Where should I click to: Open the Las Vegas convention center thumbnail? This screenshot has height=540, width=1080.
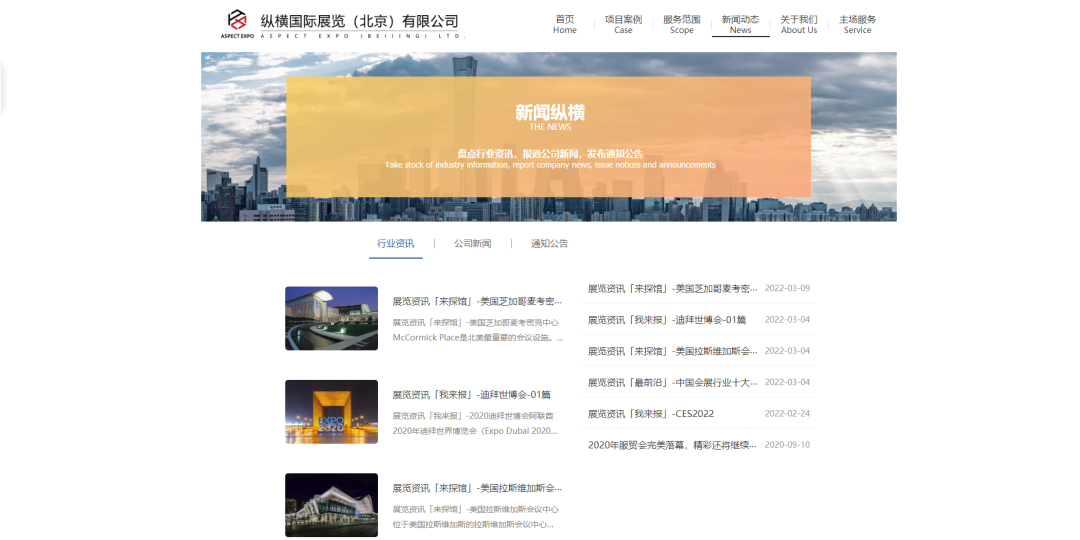tap(331, 505)
